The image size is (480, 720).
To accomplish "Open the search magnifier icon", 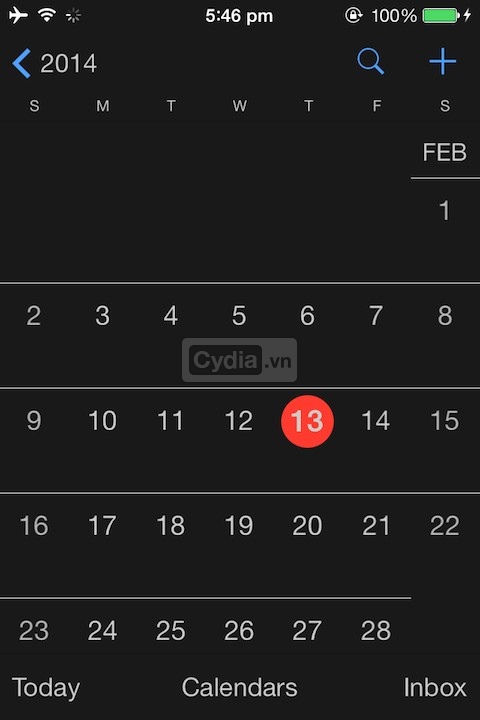I will click(x=370, y=62).
